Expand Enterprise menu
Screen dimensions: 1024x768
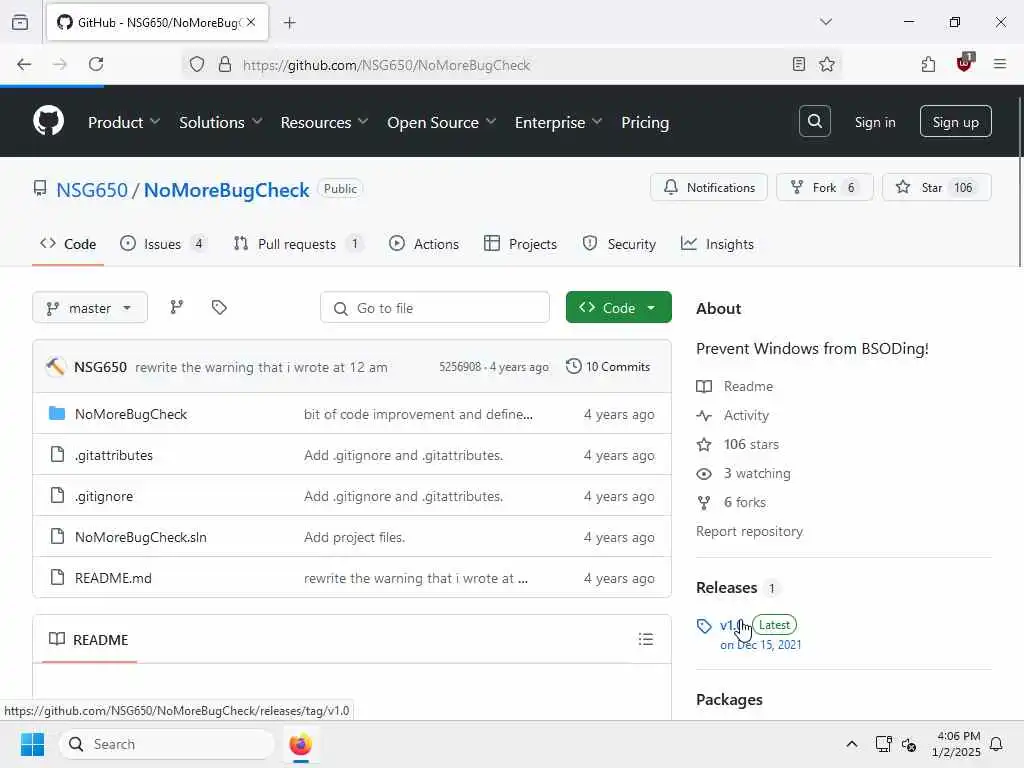point(558,122)
